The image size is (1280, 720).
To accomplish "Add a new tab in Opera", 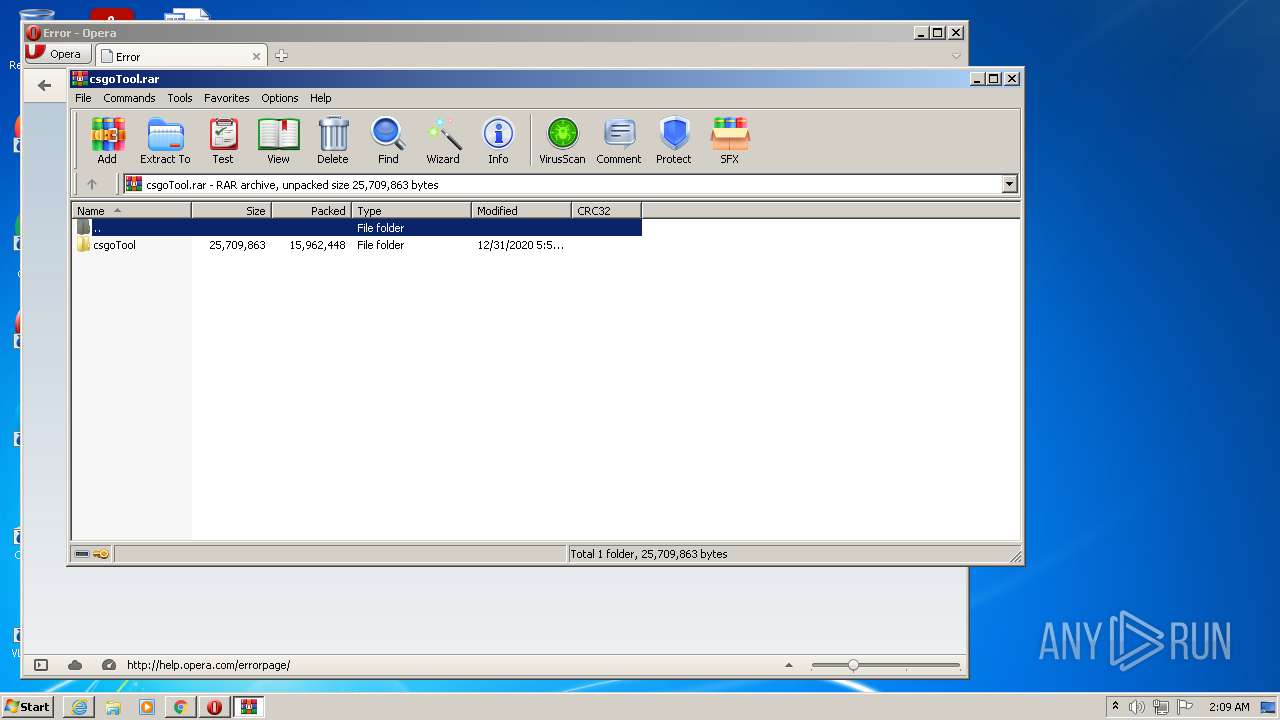I will pos(281,56).
